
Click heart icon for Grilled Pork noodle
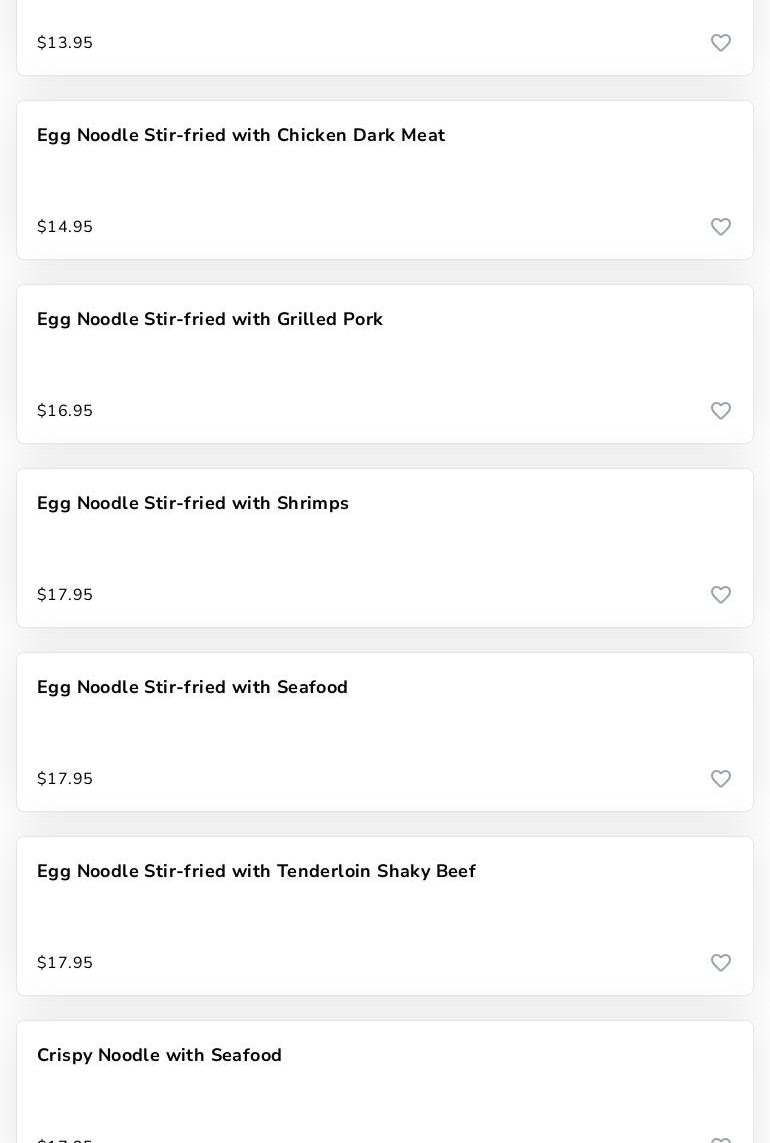(721, 411)
